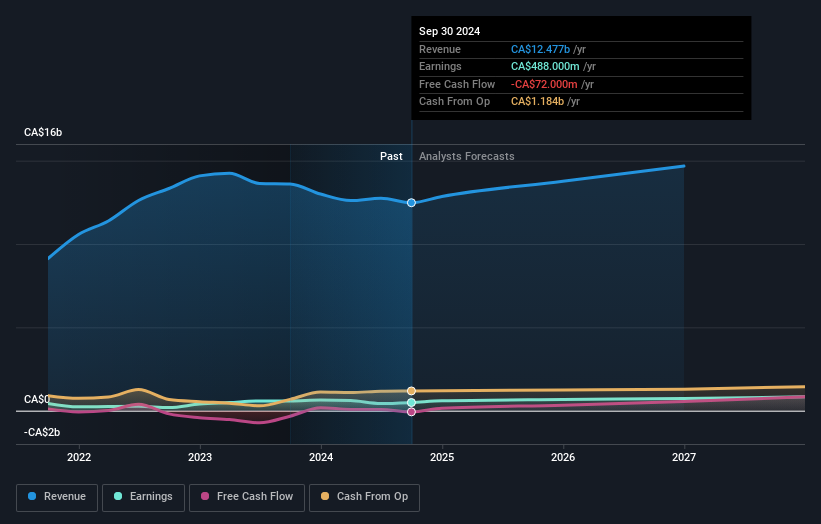
Task: Click the revenue forecast line endpoint at 2027
Action: click(x=683, y=166)
